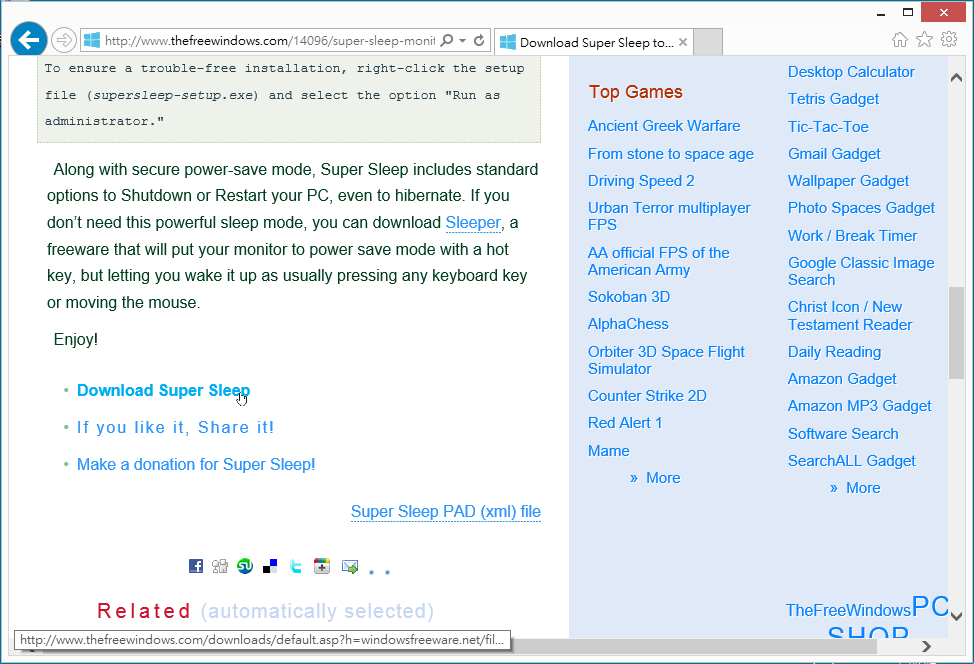Viewport: 974px width, 664px height.
Task: Open AA official FPS of American Army
Action: [658, 262]
